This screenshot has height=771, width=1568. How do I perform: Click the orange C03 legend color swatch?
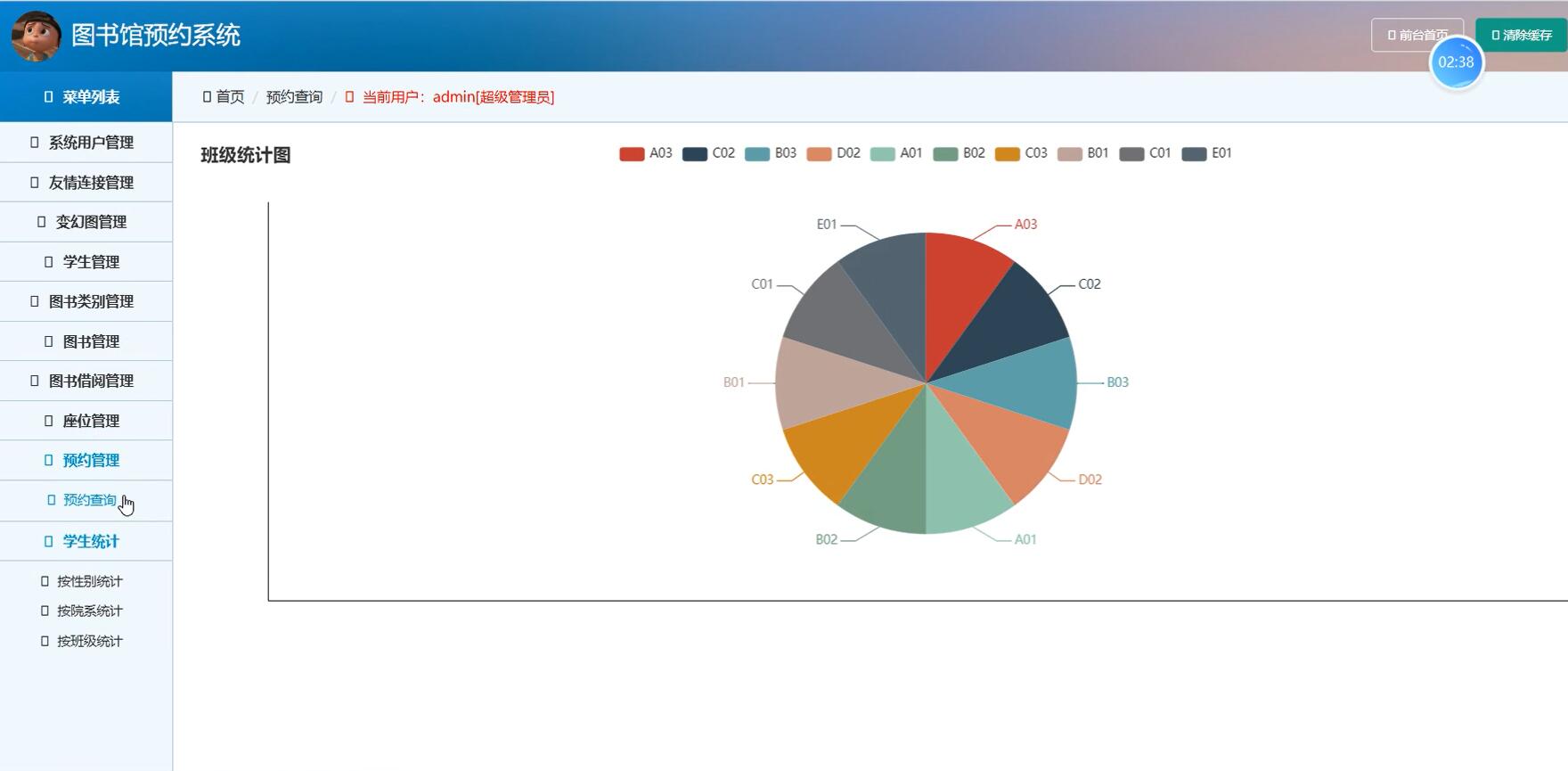pyautogui.click(x=1007, y=154)
